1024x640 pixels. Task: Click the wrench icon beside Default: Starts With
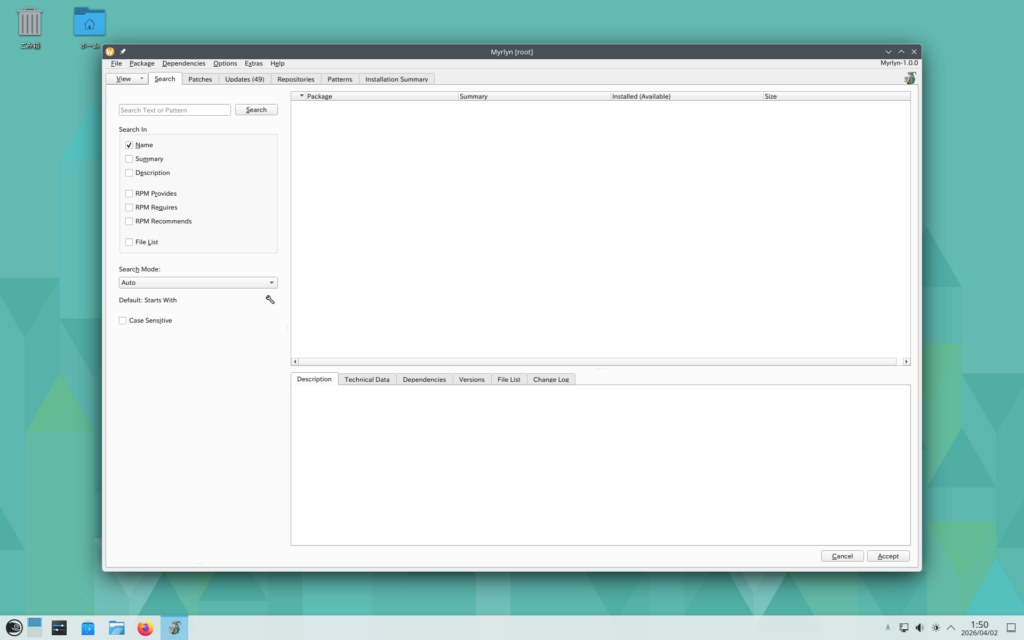point(270,299)
